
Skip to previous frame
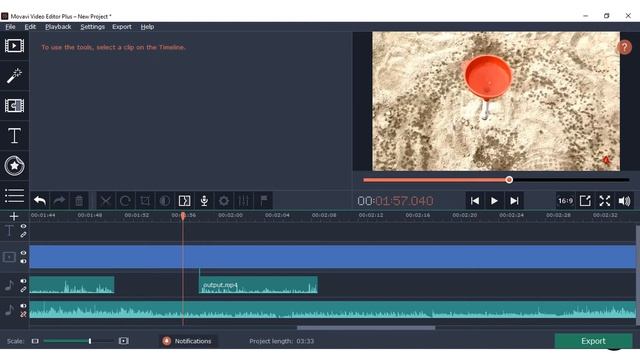tap(475, 201)
